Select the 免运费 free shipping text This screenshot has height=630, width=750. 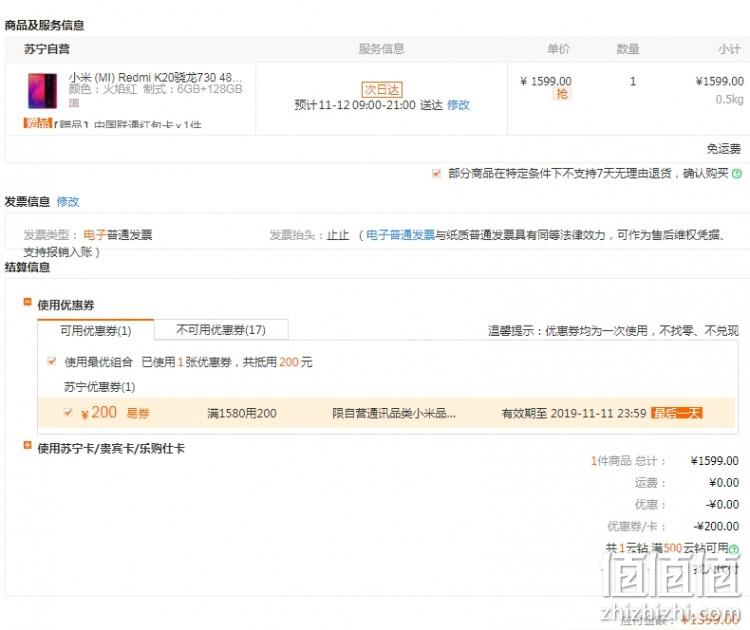(x=723, y=149)
